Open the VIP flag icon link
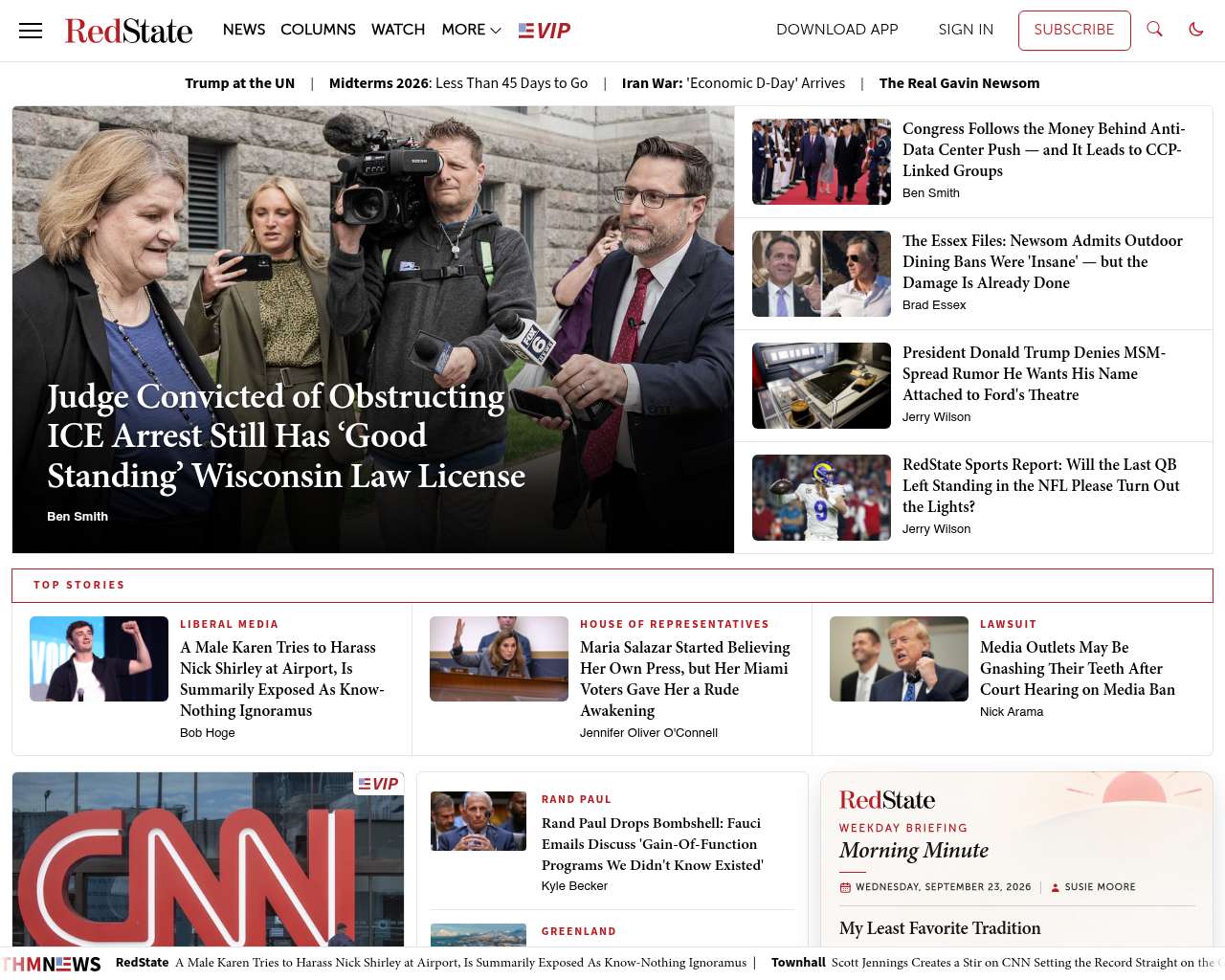The image size is (1225, 980). [x=545, y=31]
